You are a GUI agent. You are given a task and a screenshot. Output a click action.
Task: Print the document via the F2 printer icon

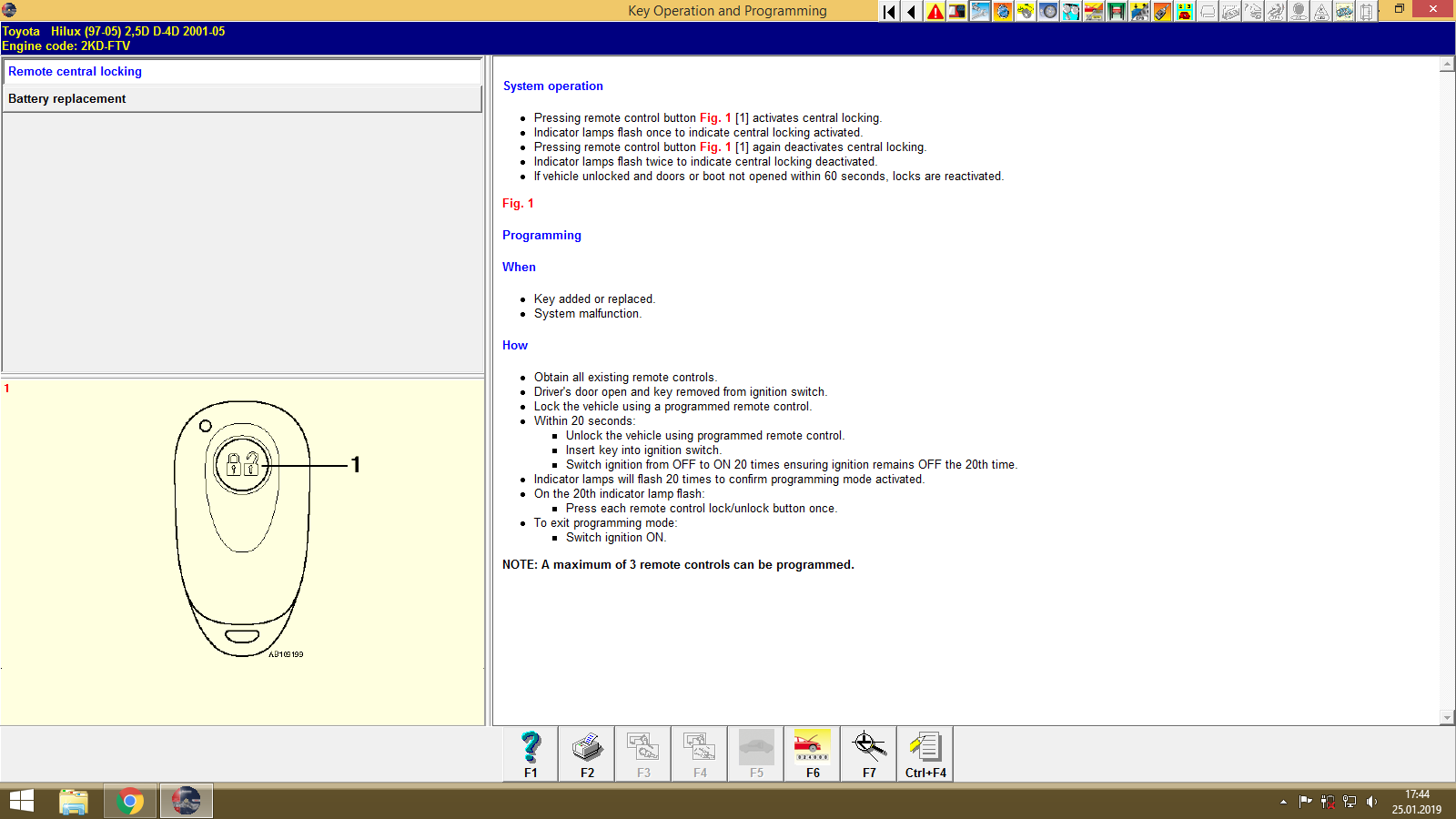tap(586, 753)
